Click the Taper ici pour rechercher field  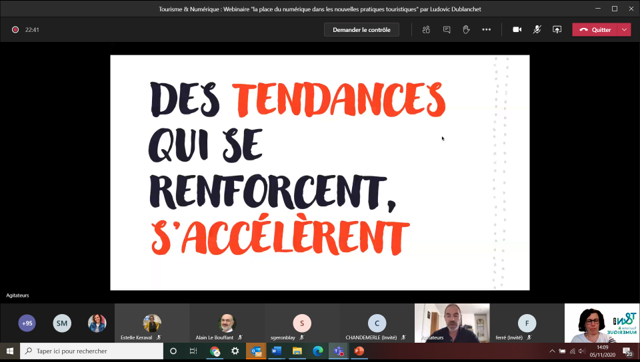91,351
